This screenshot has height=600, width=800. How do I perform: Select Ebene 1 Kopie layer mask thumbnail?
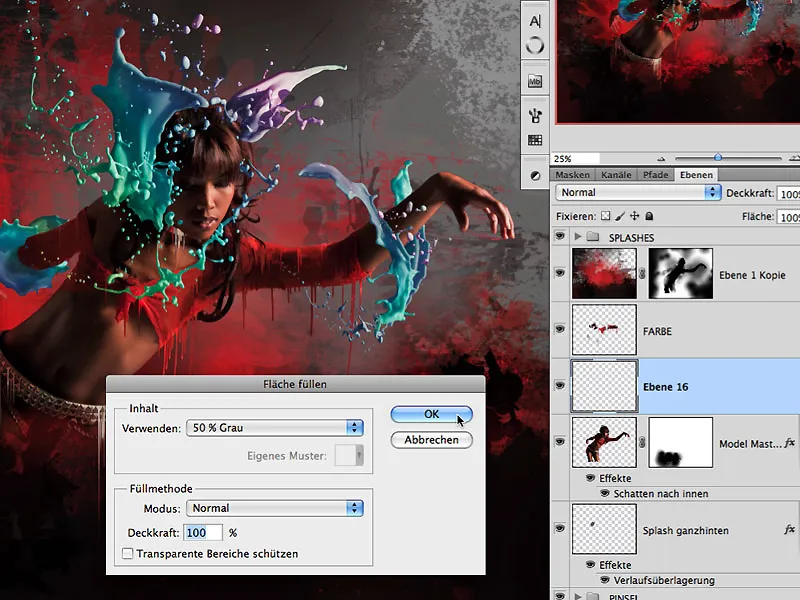tap(681, 273)
